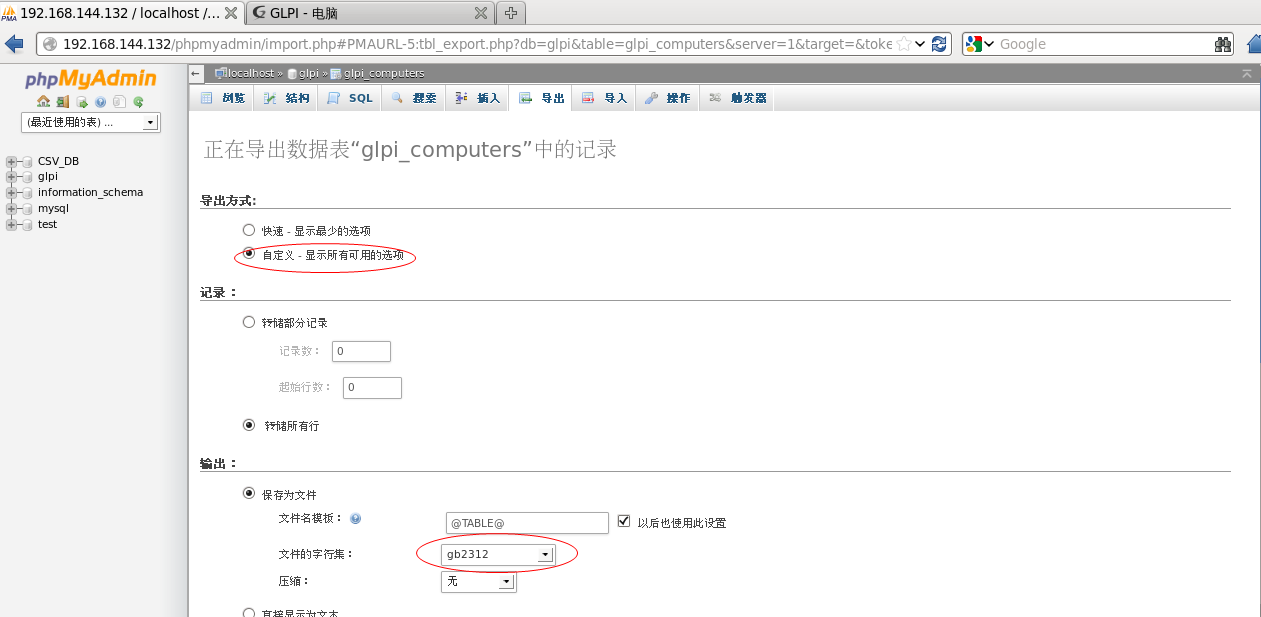Open the query window icon in sidebar
Screen dimensions: 1261x617
point(82,102)
